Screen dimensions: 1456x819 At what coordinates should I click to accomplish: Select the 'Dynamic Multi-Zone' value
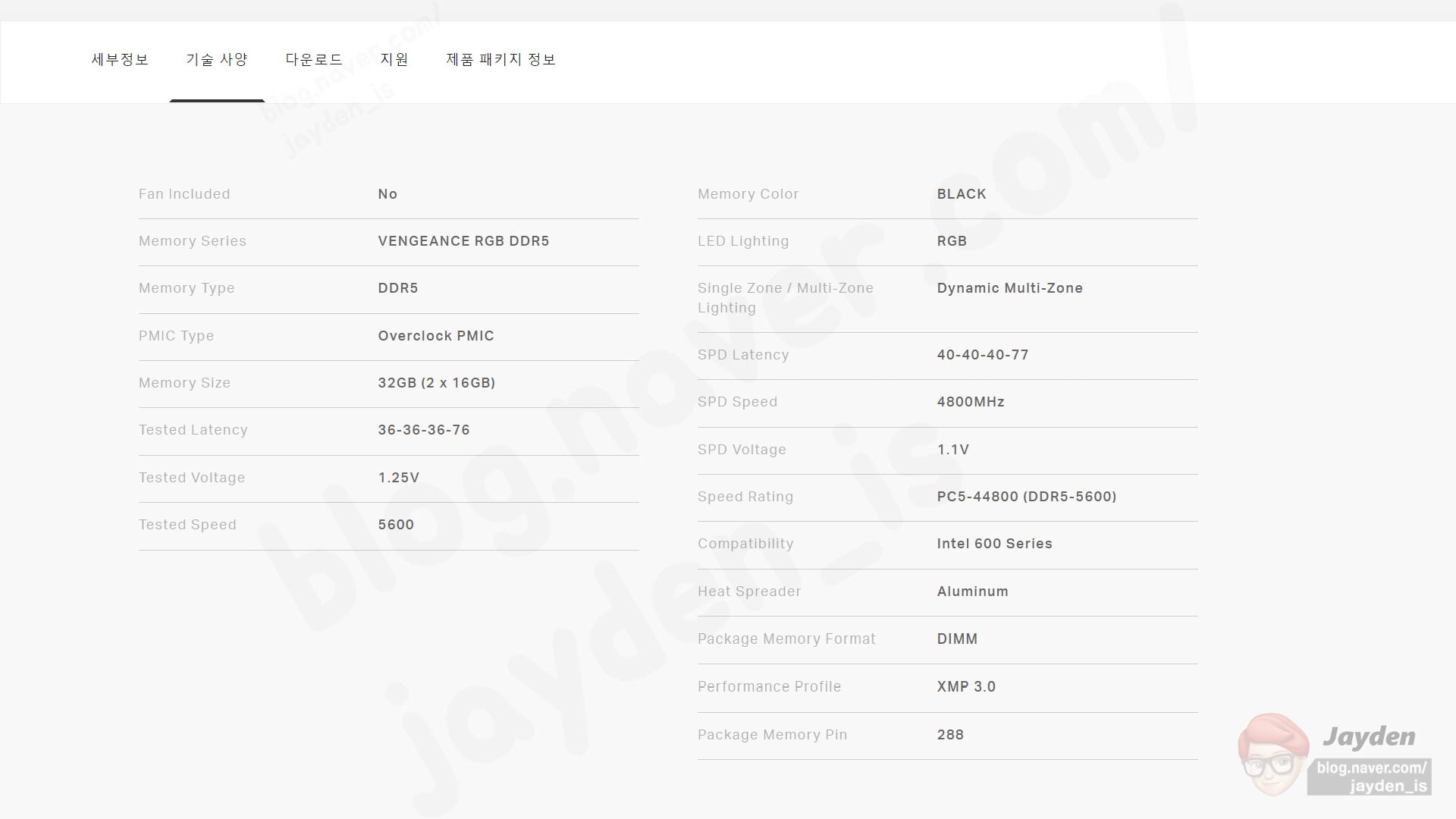click(1010, 288)
